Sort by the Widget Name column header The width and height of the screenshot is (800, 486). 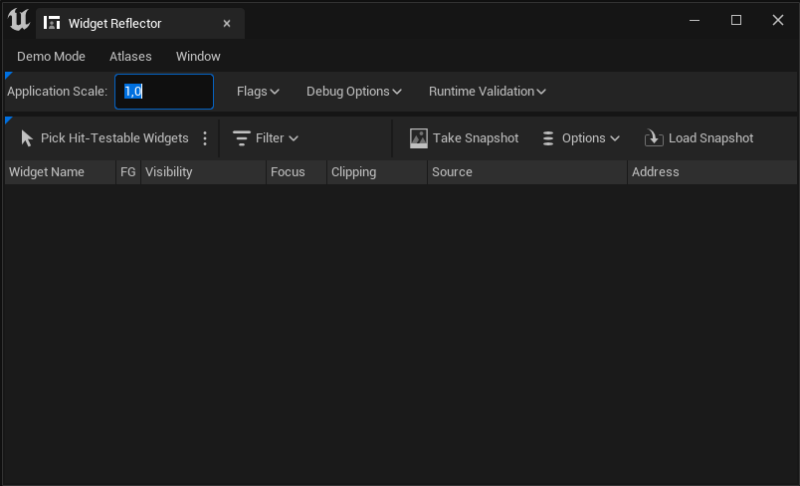point(47,172)
